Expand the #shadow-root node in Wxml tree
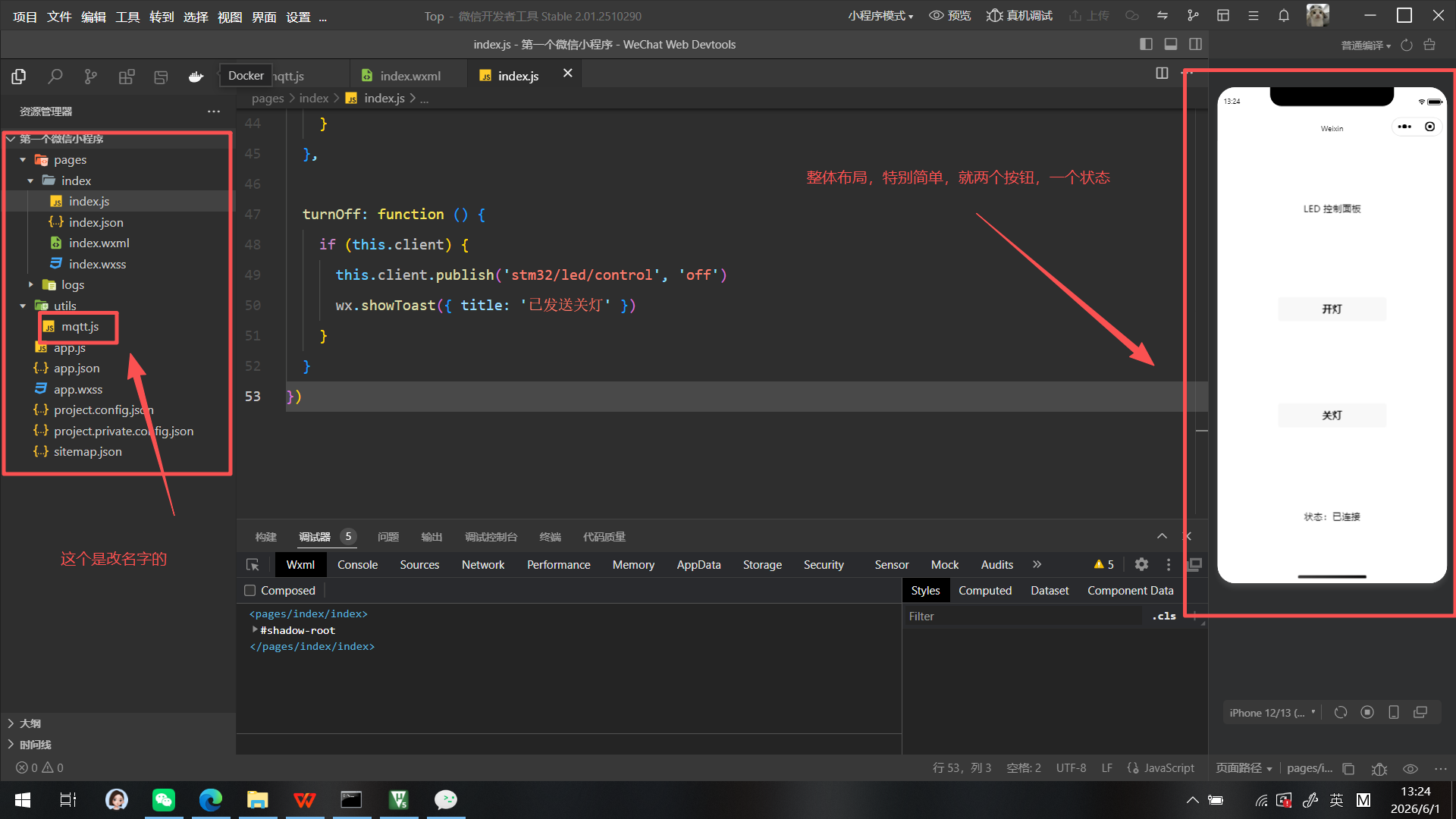 tap(255, 630)
